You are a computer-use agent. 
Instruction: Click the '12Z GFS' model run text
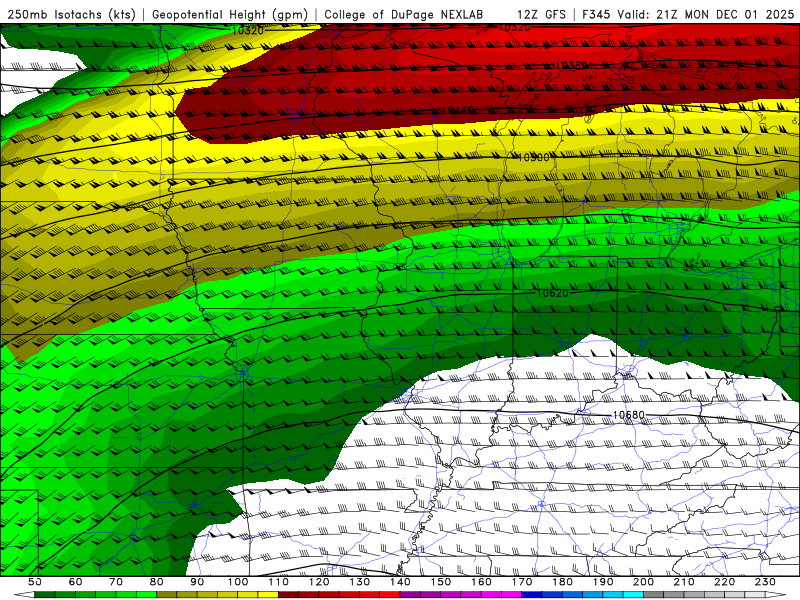tap(541, 15)
